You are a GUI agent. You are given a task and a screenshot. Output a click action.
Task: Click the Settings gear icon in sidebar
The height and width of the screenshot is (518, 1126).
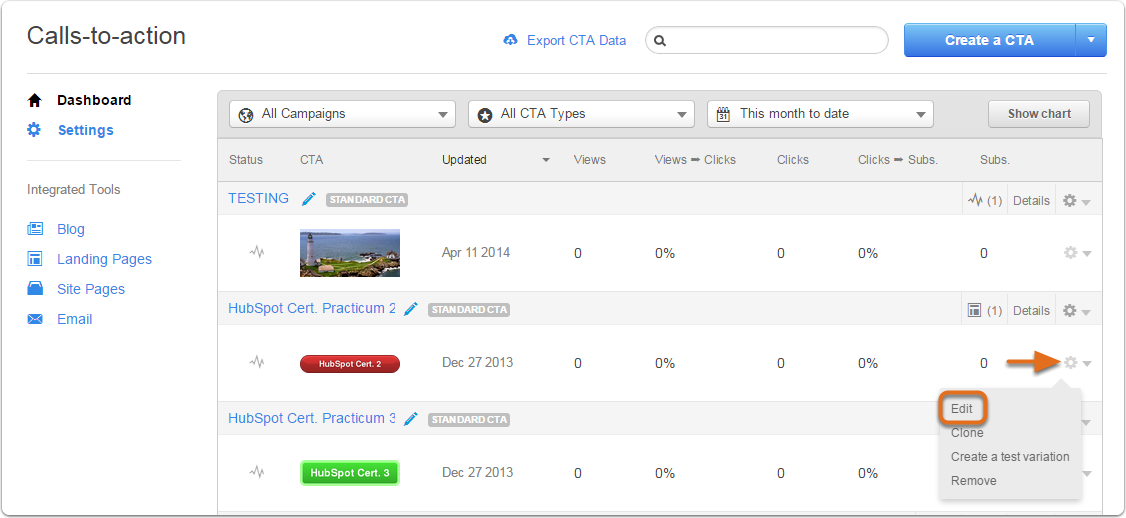coord(34,130)
